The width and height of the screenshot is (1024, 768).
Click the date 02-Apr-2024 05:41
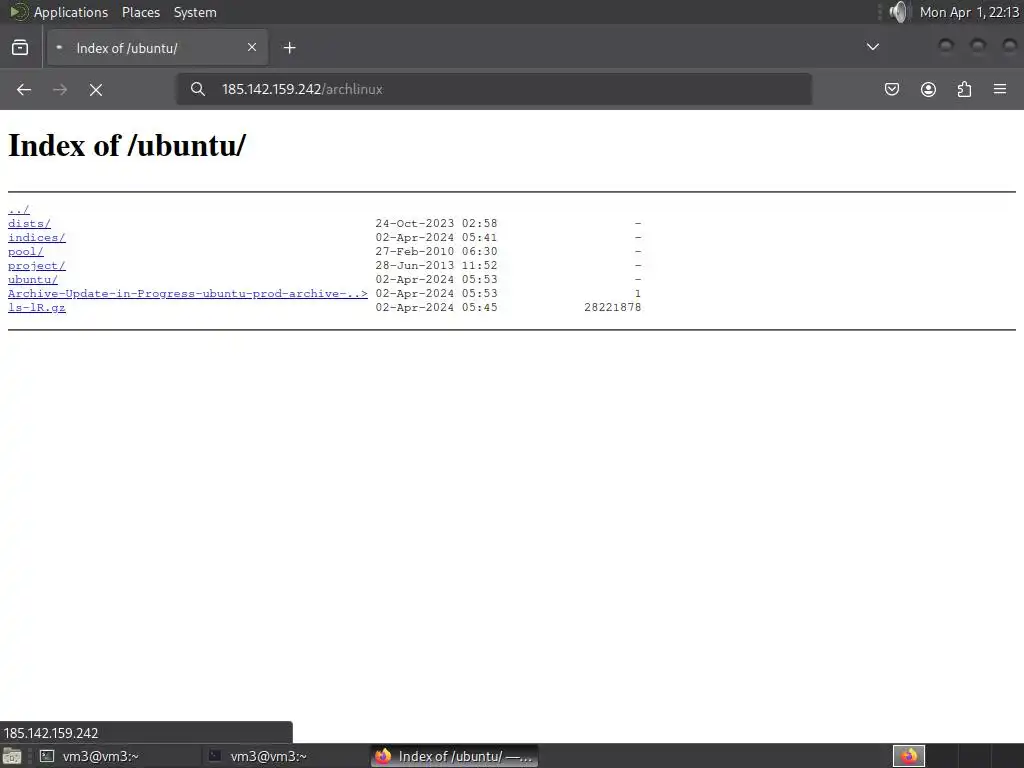coord(436,238)
